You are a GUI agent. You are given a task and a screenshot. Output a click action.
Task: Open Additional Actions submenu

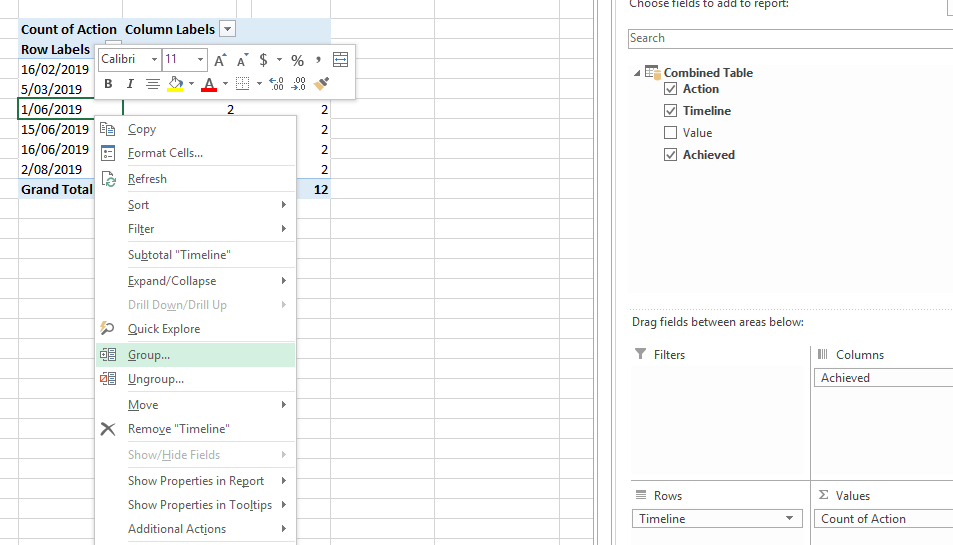pyautogui.click(x=196, y=529)
